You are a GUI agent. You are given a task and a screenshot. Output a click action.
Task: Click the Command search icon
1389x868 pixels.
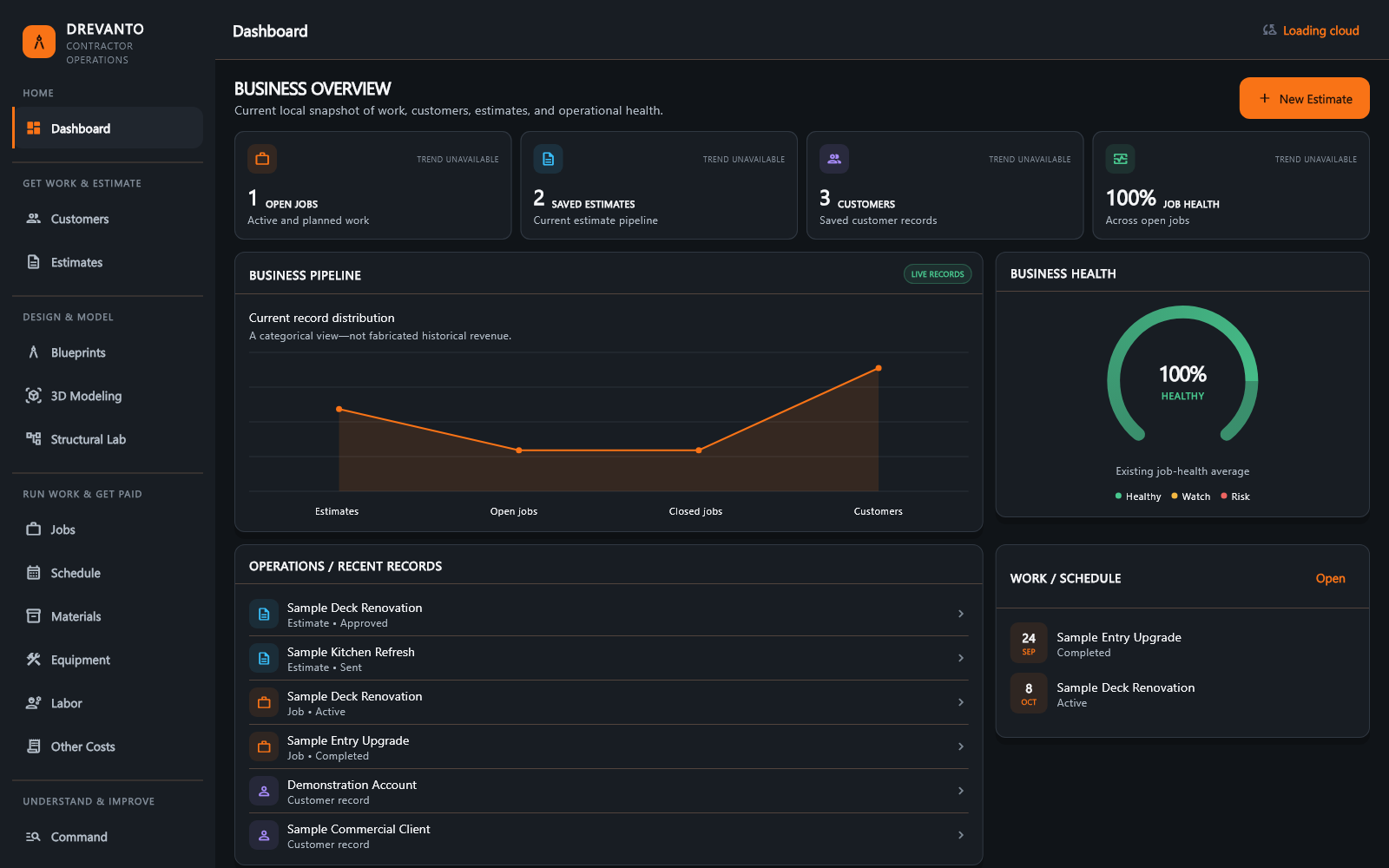tap(34, 837)
